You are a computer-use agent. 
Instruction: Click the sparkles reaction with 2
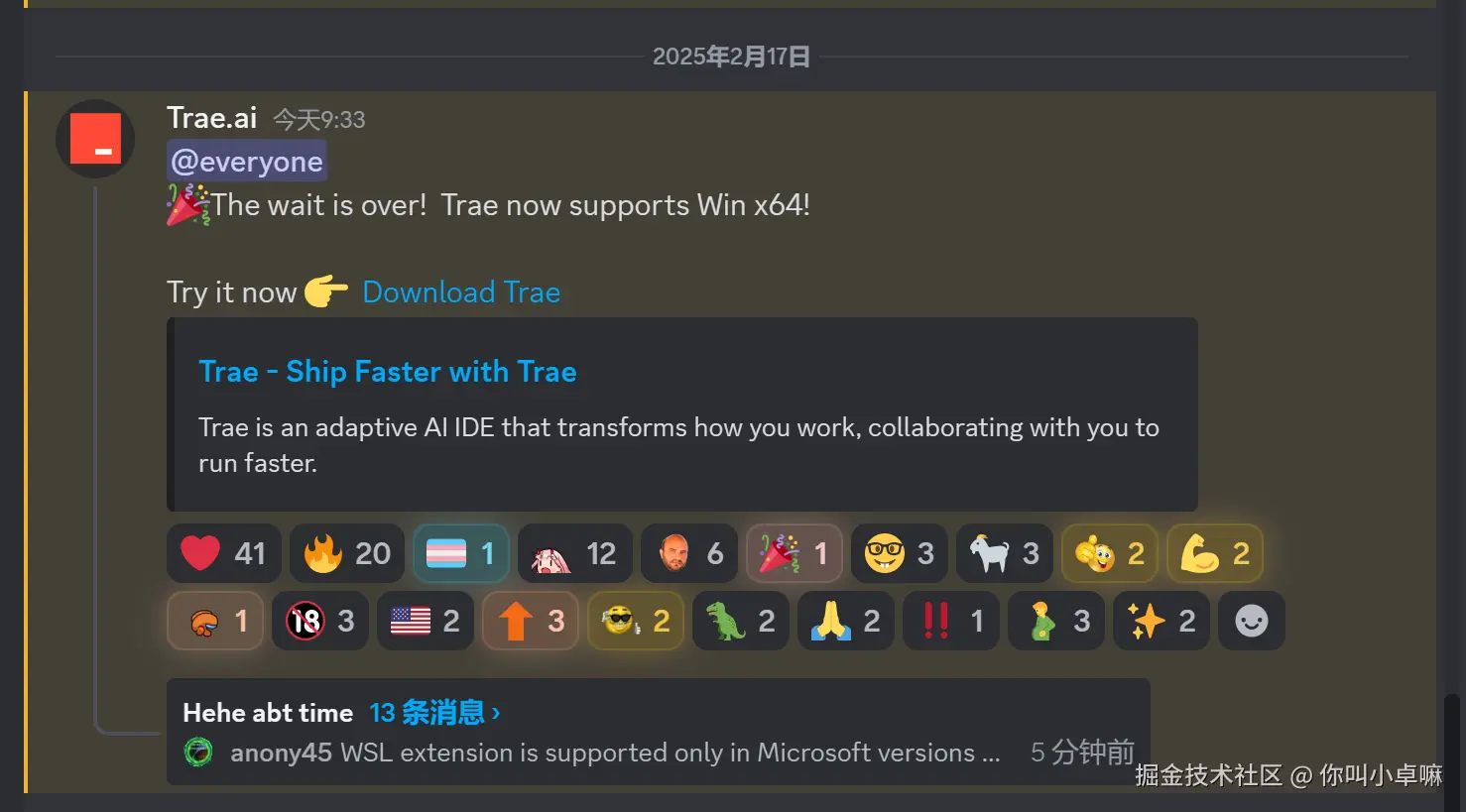(x=1161, y=621)
